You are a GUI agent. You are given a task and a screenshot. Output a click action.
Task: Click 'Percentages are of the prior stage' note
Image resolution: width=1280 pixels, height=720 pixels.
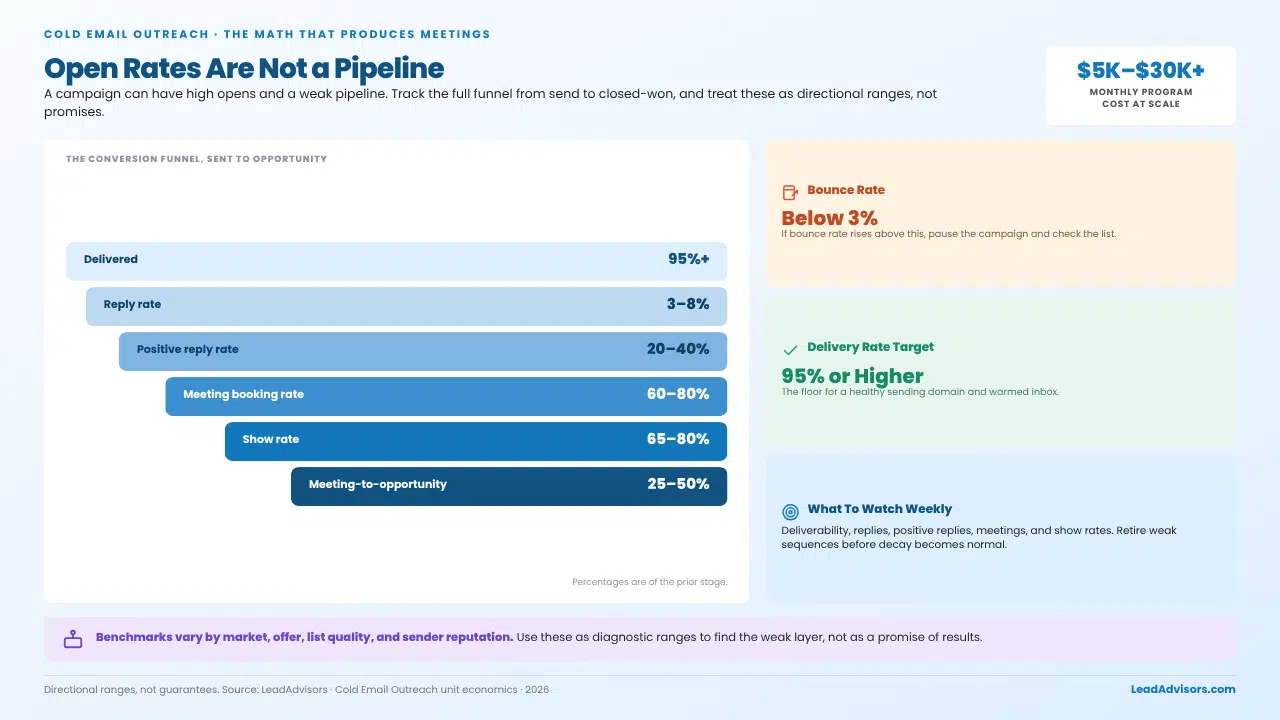649,582
